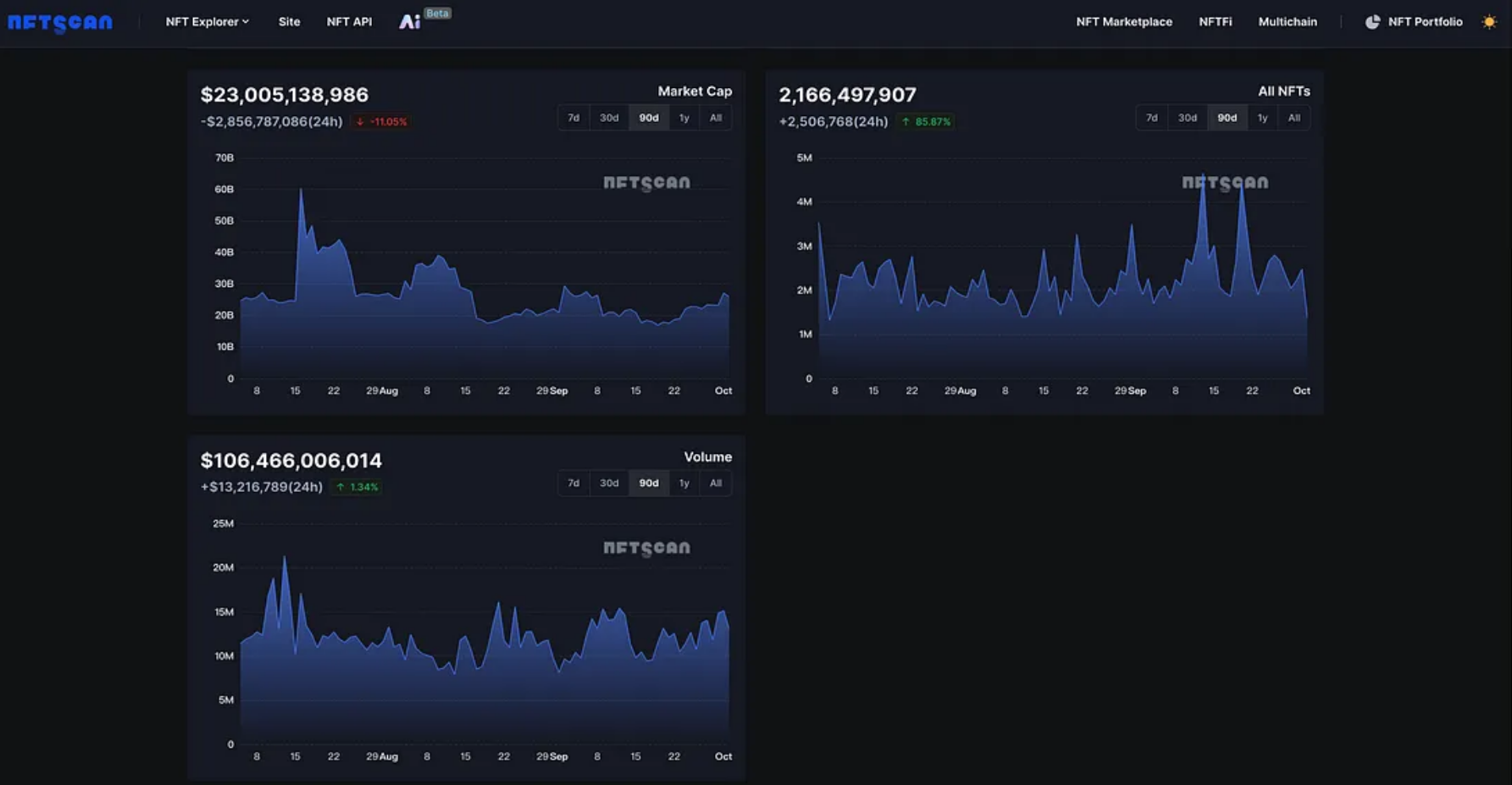Open the Multichain menu item
The width and height of the screenshot is (1512, 785).
(x=1288, y=22)
